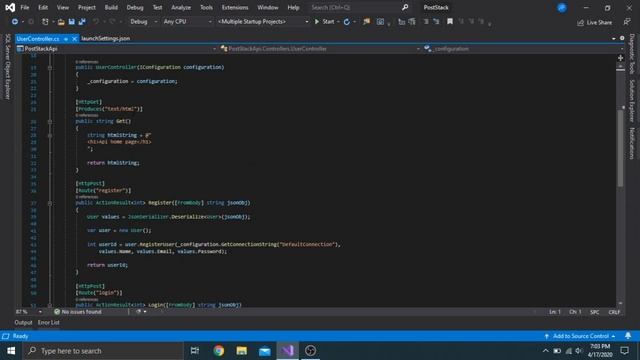Click the open file folder icon
This screenshot has width=640, height=360.
tap(61, 22)
